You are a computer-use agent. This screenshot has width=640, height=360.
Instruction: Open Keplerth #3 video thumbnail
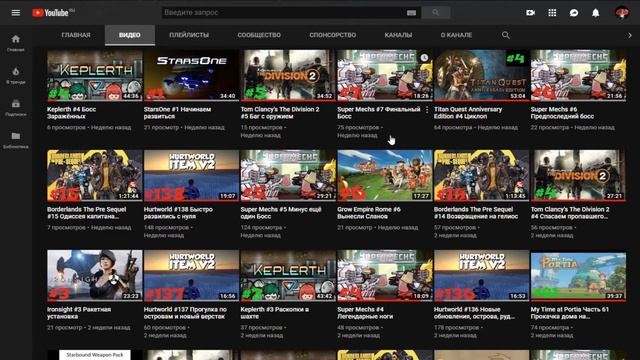tap(288, 276)
